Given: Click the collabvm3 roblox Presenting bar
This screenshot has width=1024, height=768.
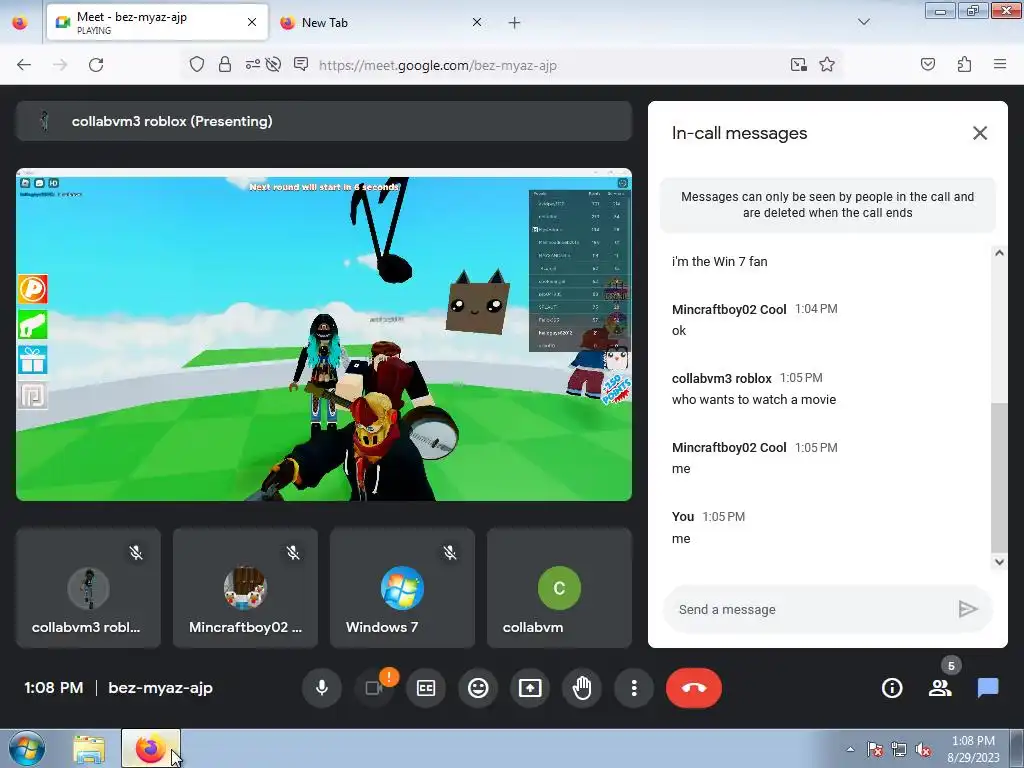Looking at the screenshot, I should [324, 121].
